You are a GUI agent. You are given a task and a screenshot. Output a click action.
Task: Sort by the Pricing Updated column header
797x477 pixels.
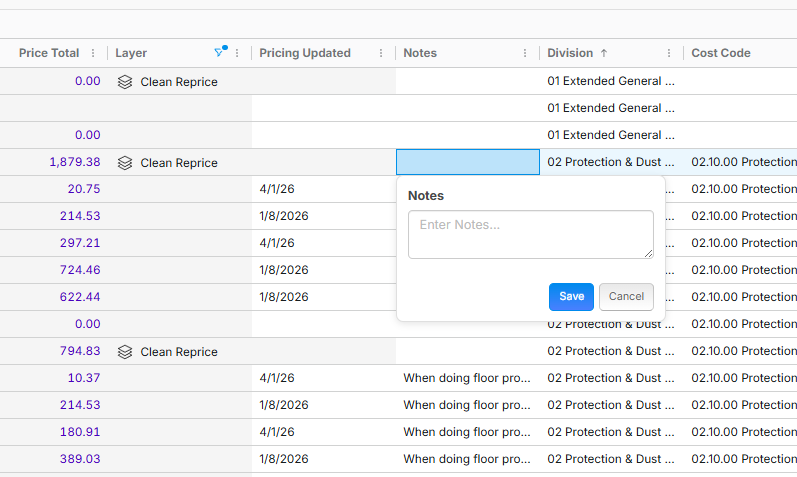[305, 53]
